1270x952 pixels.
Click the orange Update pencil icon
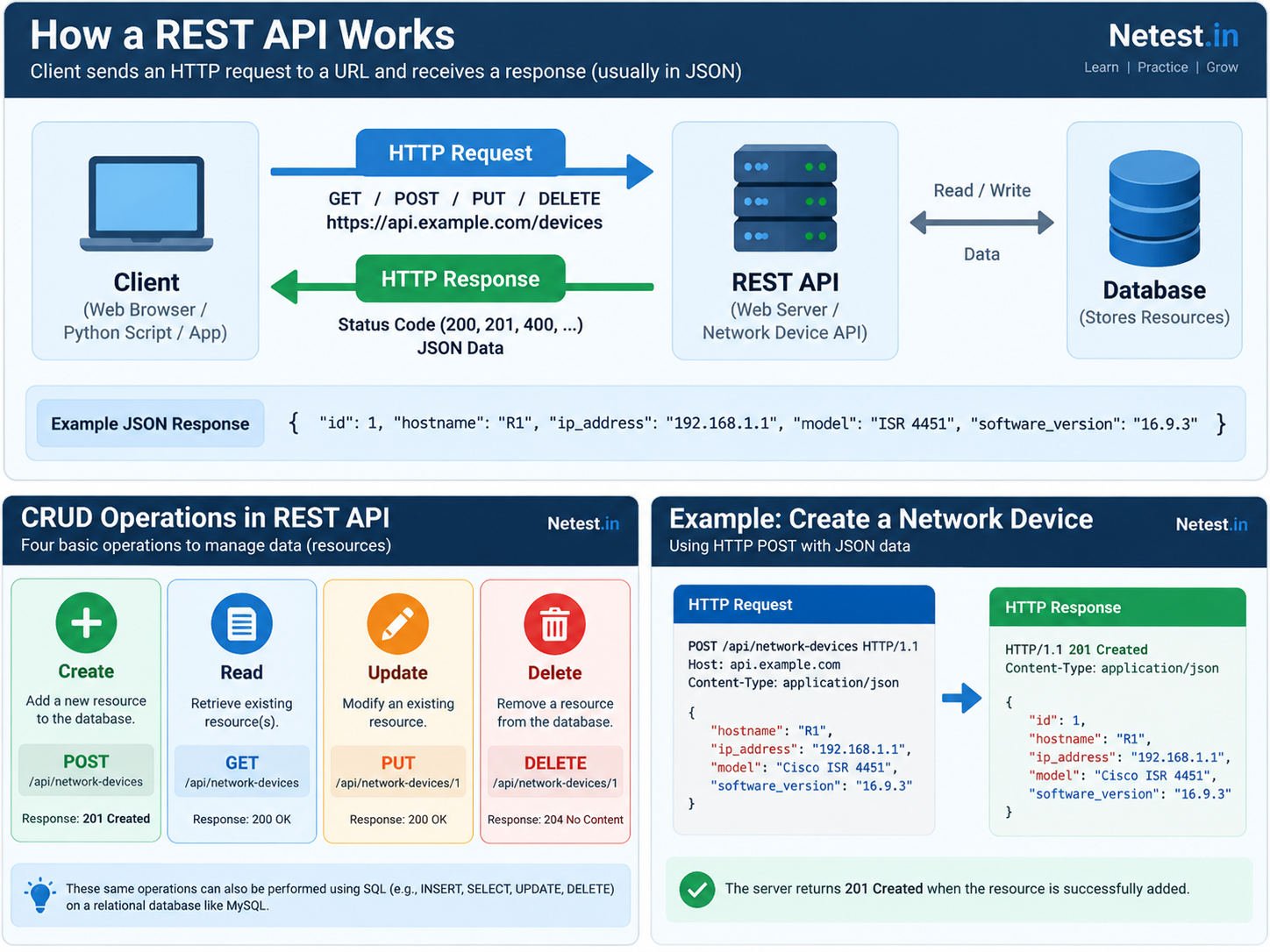(398, 624)
